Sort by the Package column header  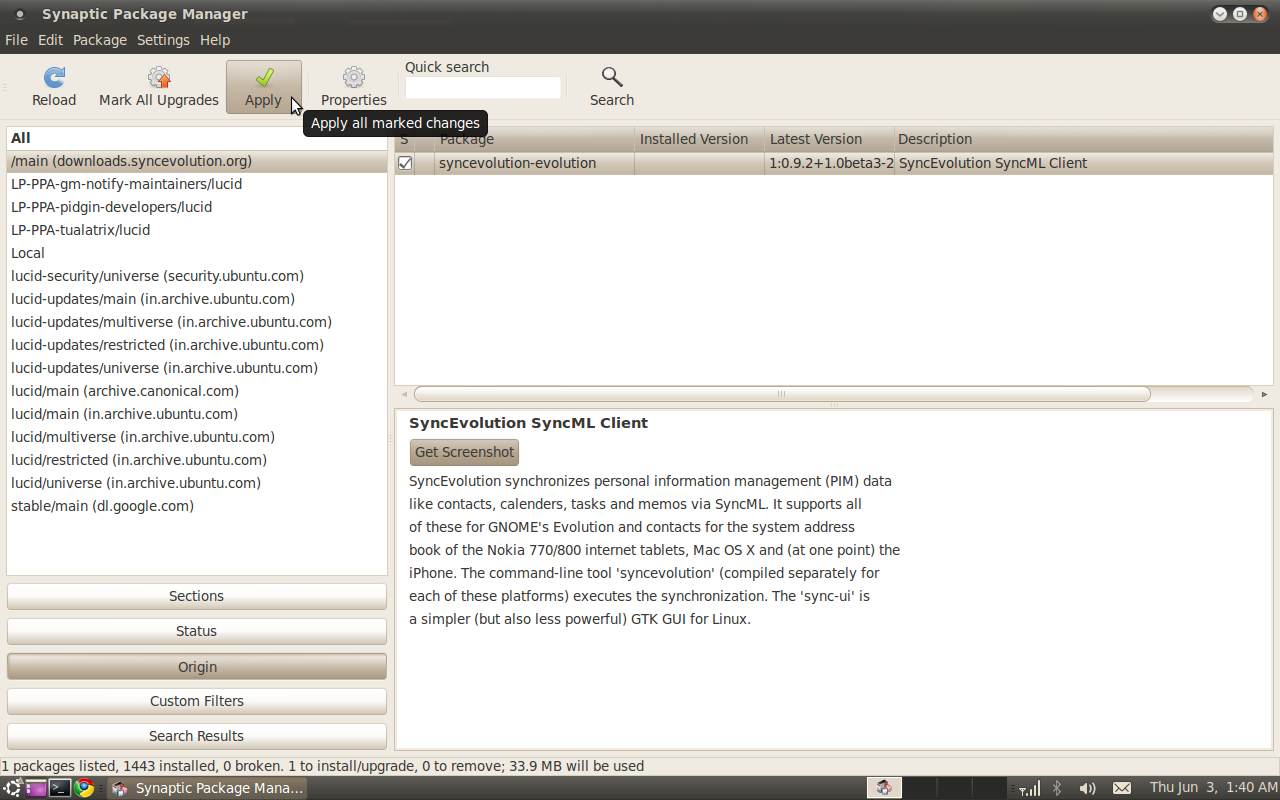tap(534, 139)
